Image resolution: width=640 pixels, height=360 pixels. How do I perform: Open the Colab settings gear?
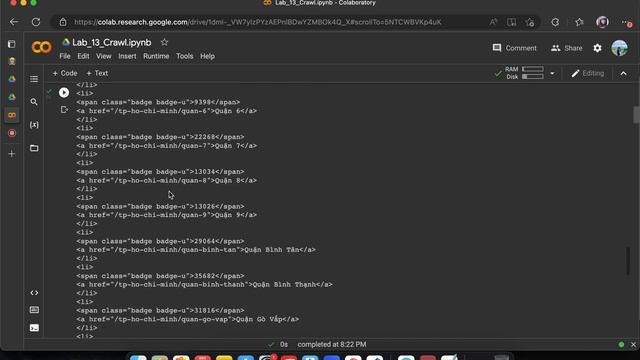(x=598, y=48)
